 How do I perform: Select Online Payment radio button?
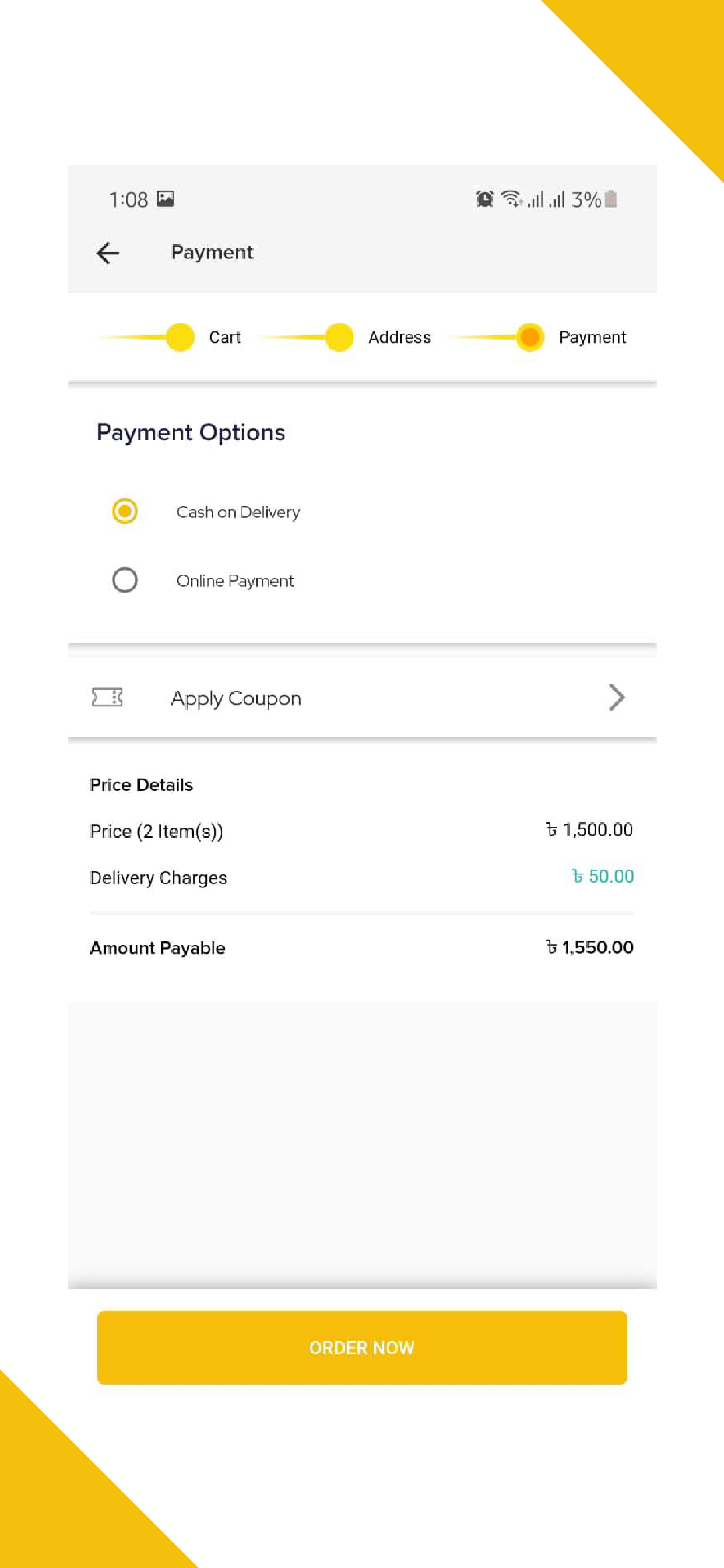pos(125,579)
